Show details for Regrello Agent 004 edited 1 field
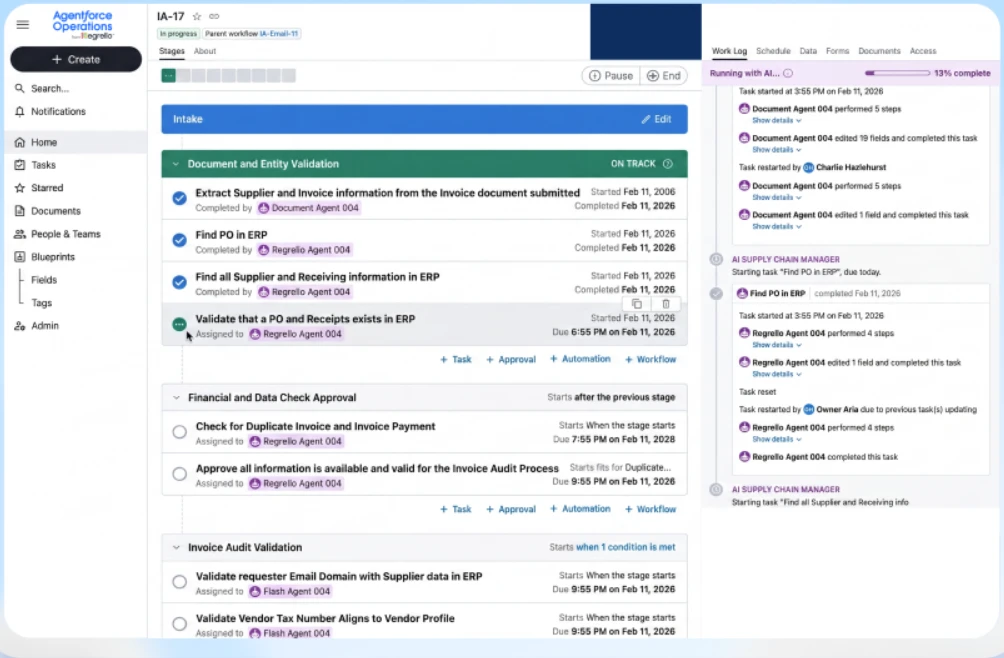Image resolution: width=1004 pixels, height=658 pixels. point(776,374)
